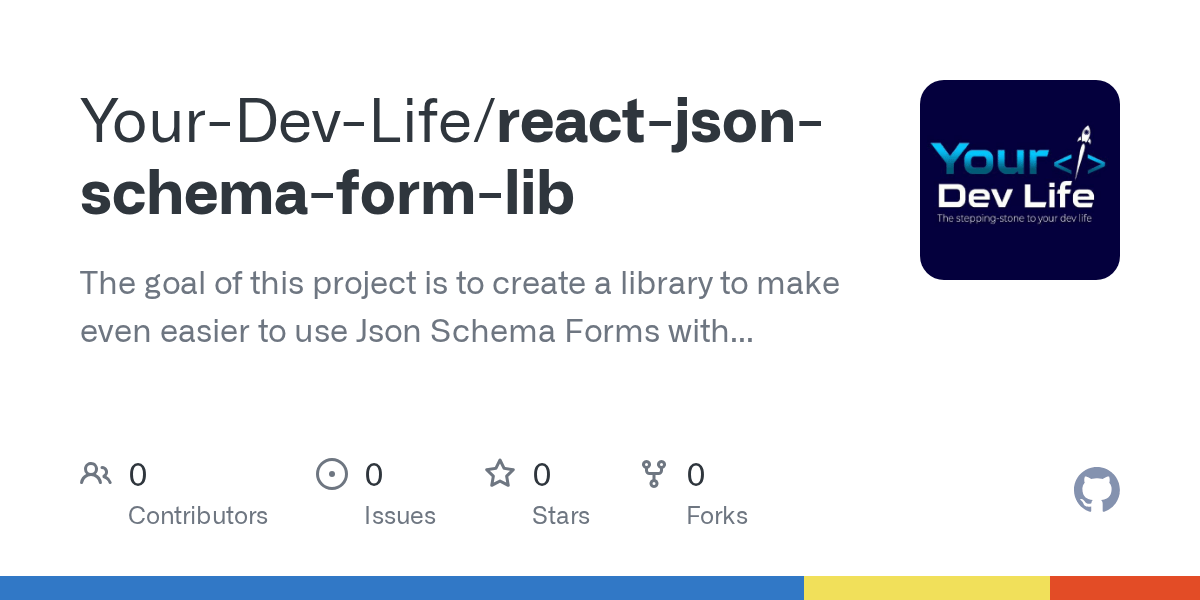This screenshot has height=600, width=1200.
Task: Click the project description text
Action: (x=460, y=307)
